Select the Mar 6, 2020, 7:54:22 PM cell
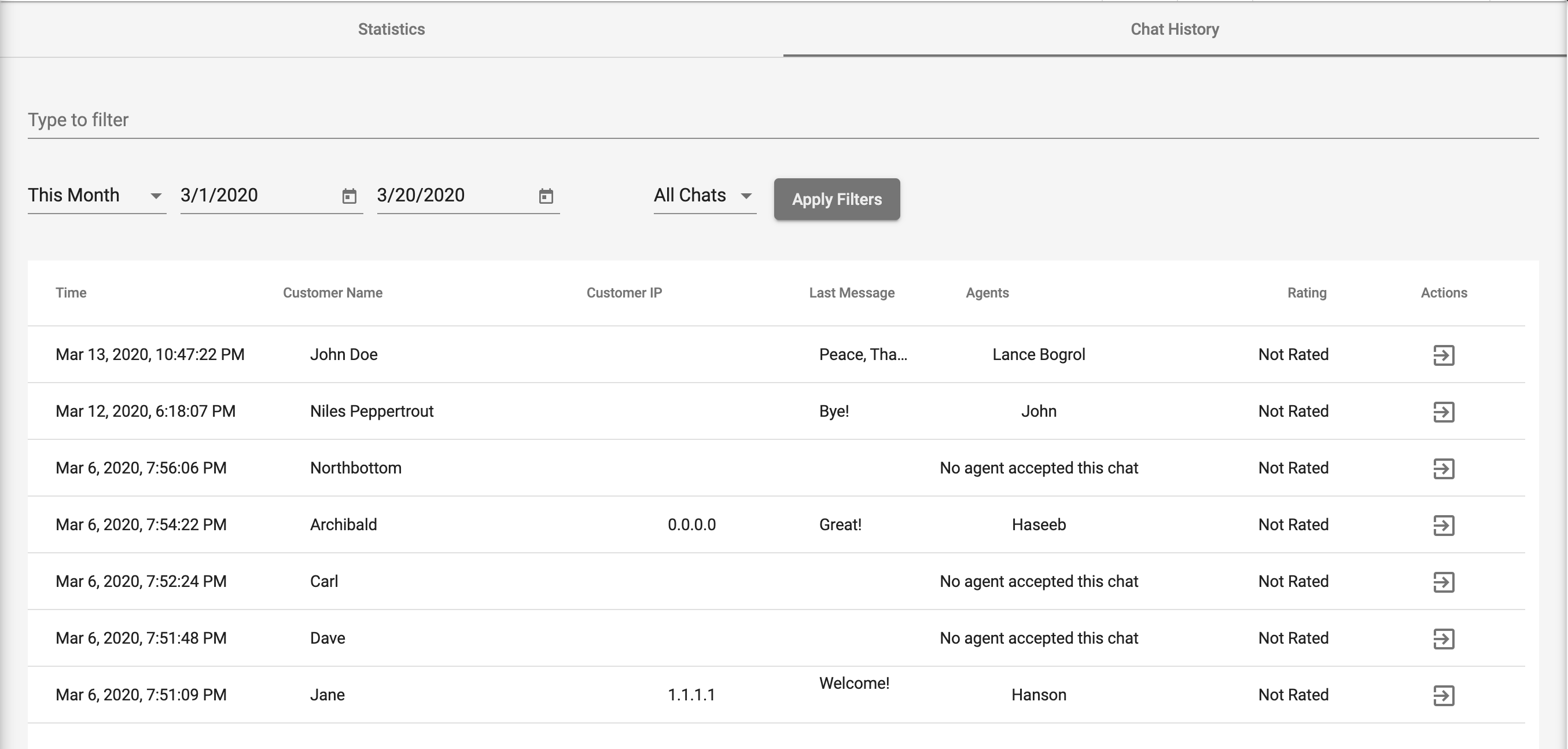1568x749 pixels. pos(141,524)
